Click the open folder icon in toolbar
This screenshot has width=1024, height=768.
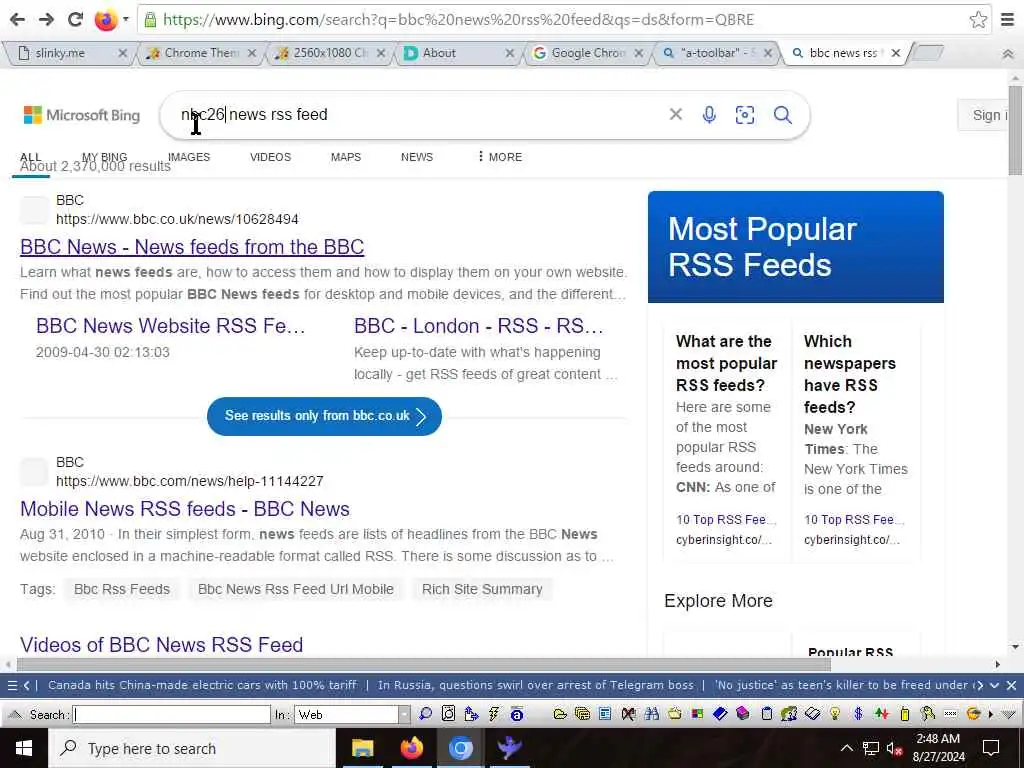coord(560,714)
